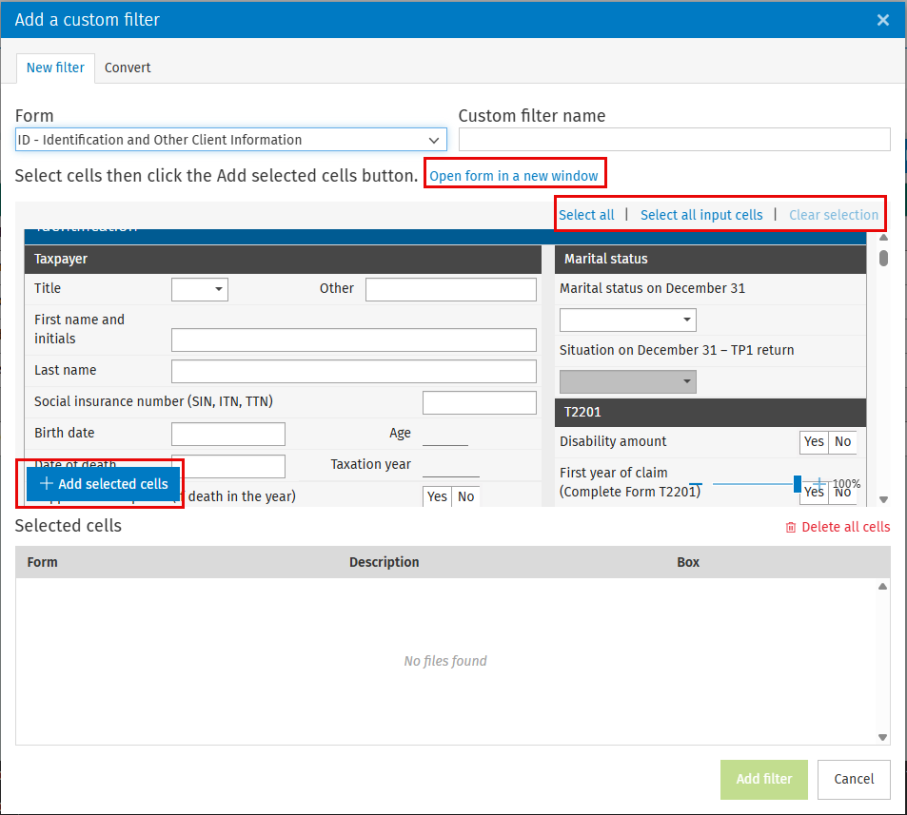Viewport: 907px width, 815px height.
Task: Set Disability amount to No
Action: (843, 442)
